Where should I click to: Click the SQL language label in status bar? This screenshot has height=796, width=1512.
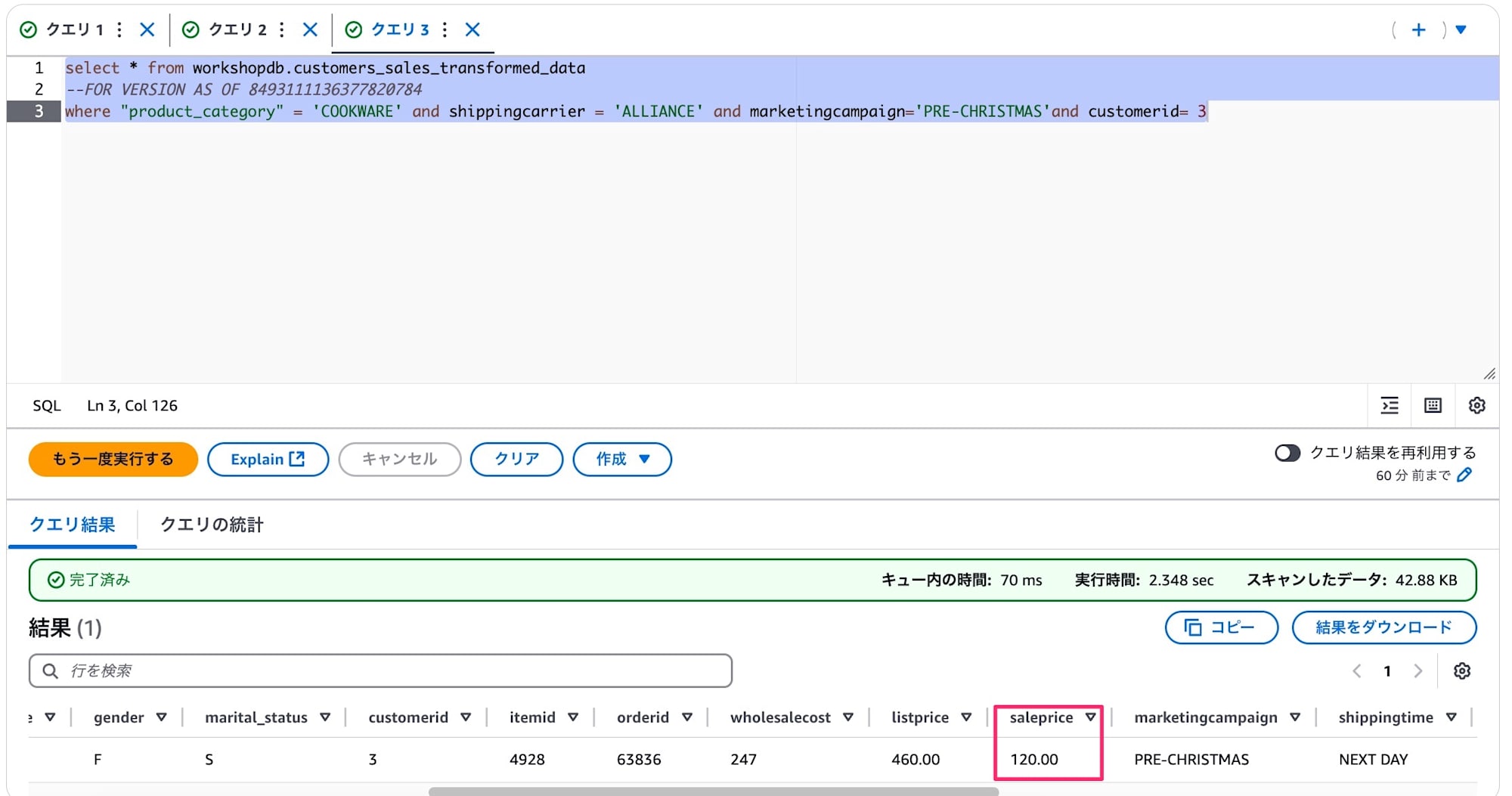point(46,406)
